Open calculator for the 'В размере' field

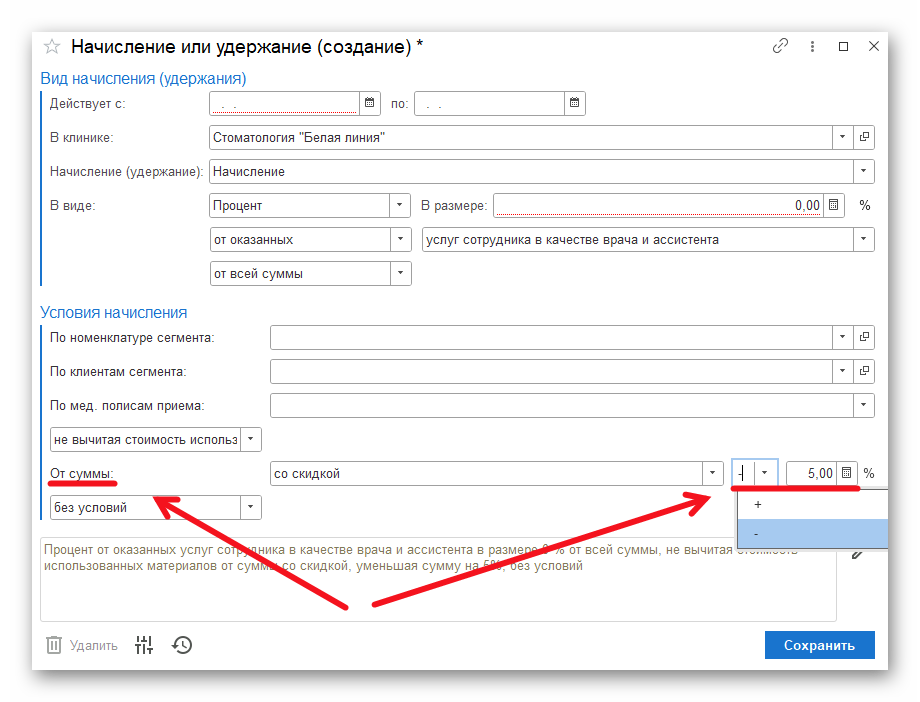[835, 205]
